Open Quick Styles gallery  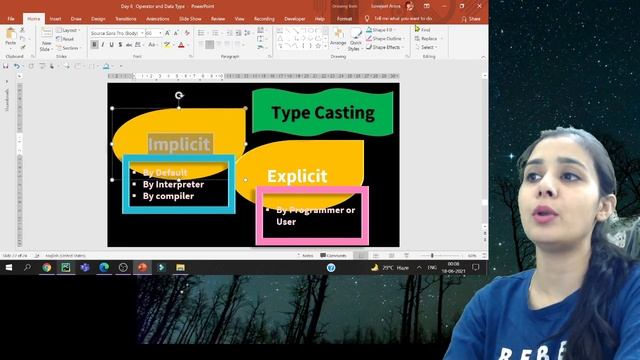click(x=356, y=40)
